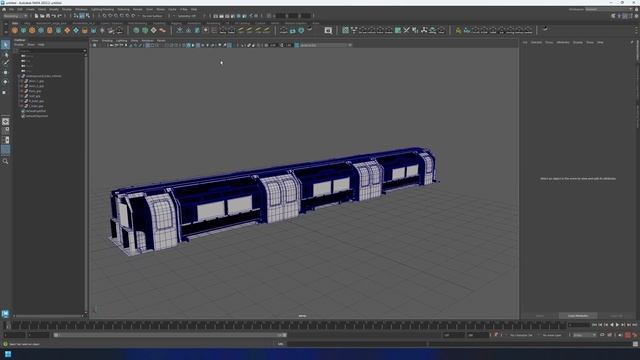Image resolution: width=640 pixels, height=360 pixels.
Task: Select the arrow Select tool in the toolbox
Action: click(5, 44)
